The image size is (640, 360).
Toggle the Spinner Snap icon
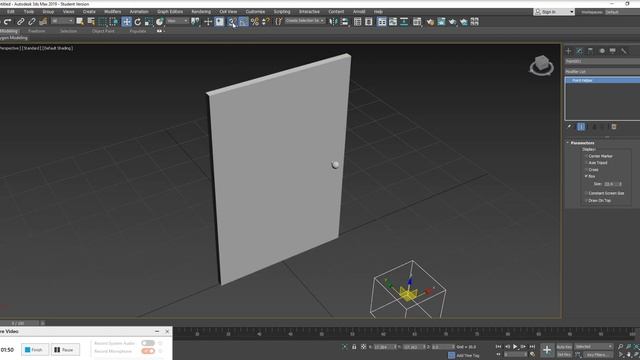coord(266,21)
